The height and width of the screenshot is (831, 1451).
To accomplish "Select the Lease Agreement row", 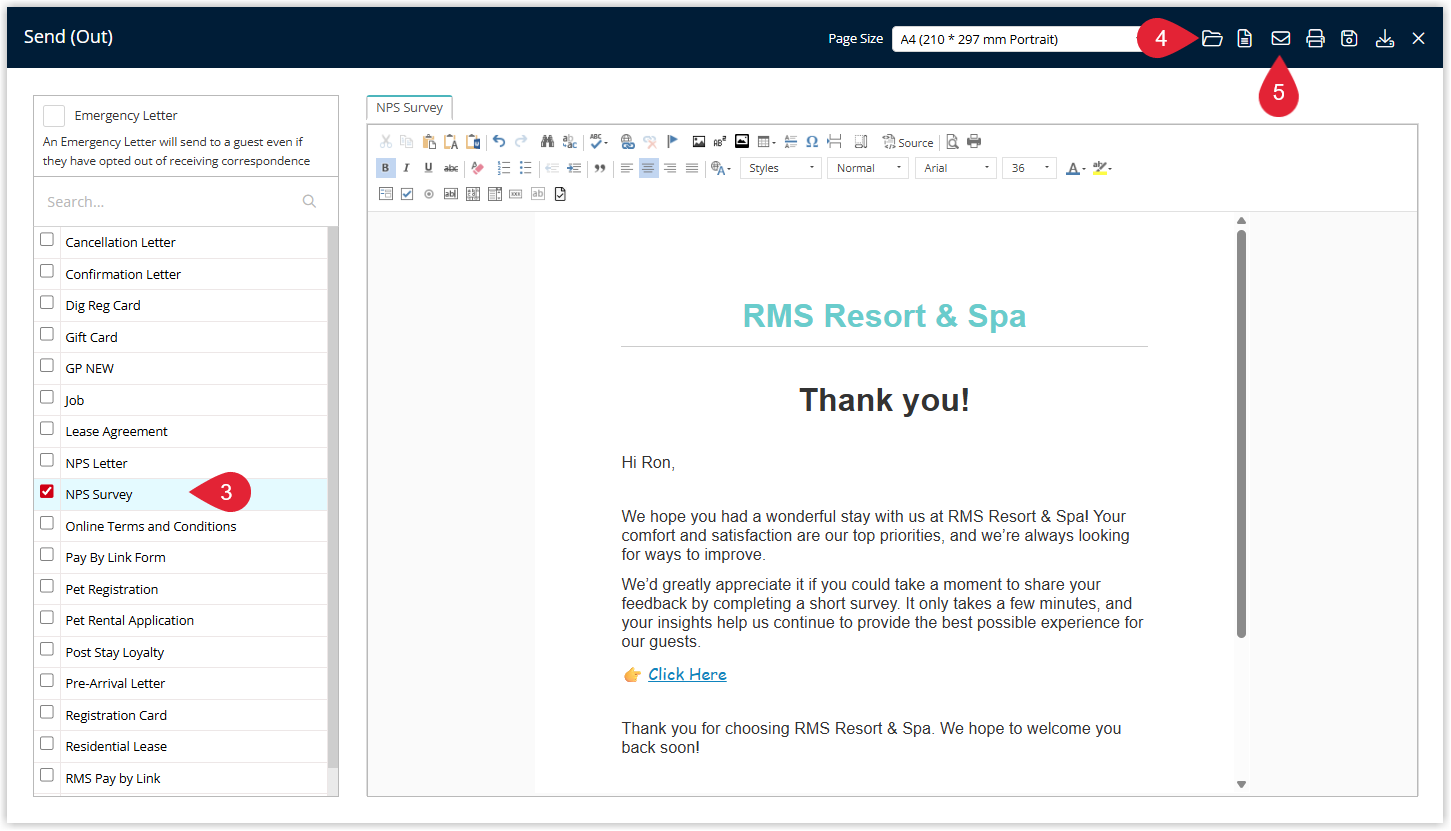I will [x=181, y=431].
